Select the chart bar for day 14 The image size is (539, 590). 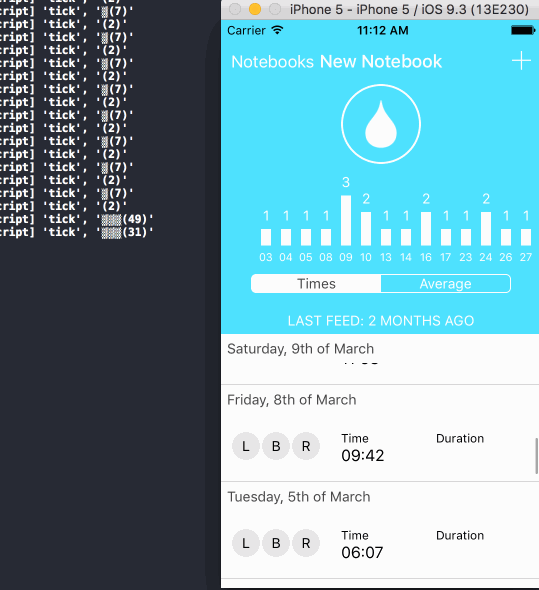[406, 237]
